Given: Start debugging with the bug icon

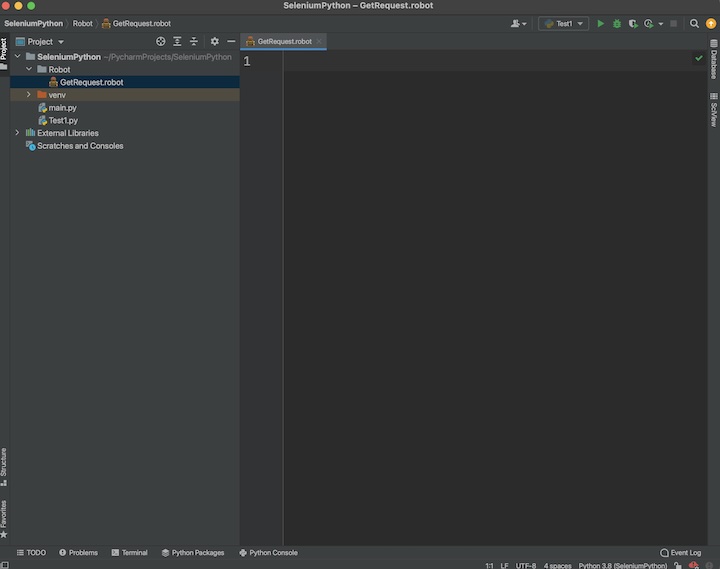Looking at the screenshot, I should (616, 23).
